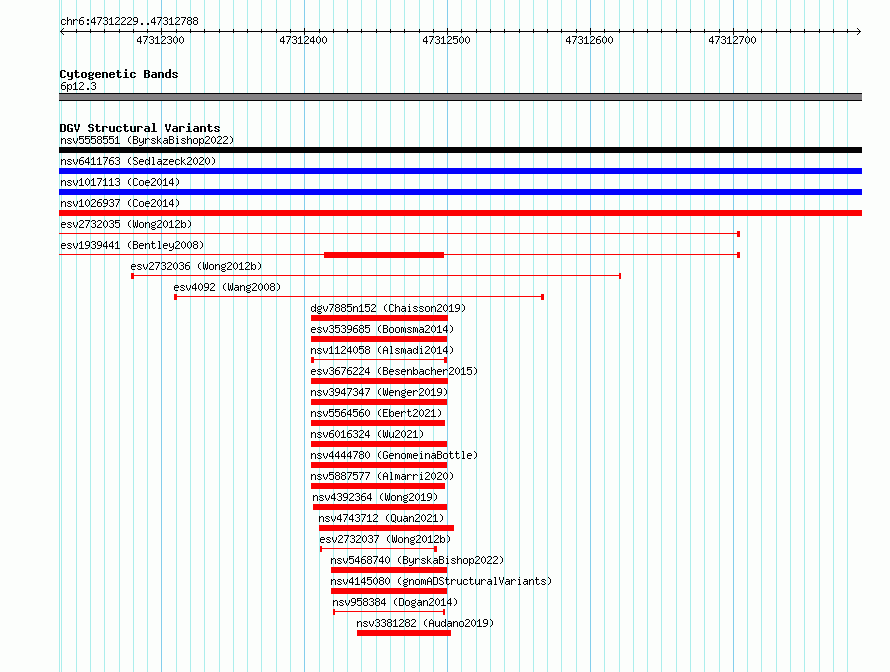
Task: Click the red bar under nsv5887577
Action: click(378, 486)
